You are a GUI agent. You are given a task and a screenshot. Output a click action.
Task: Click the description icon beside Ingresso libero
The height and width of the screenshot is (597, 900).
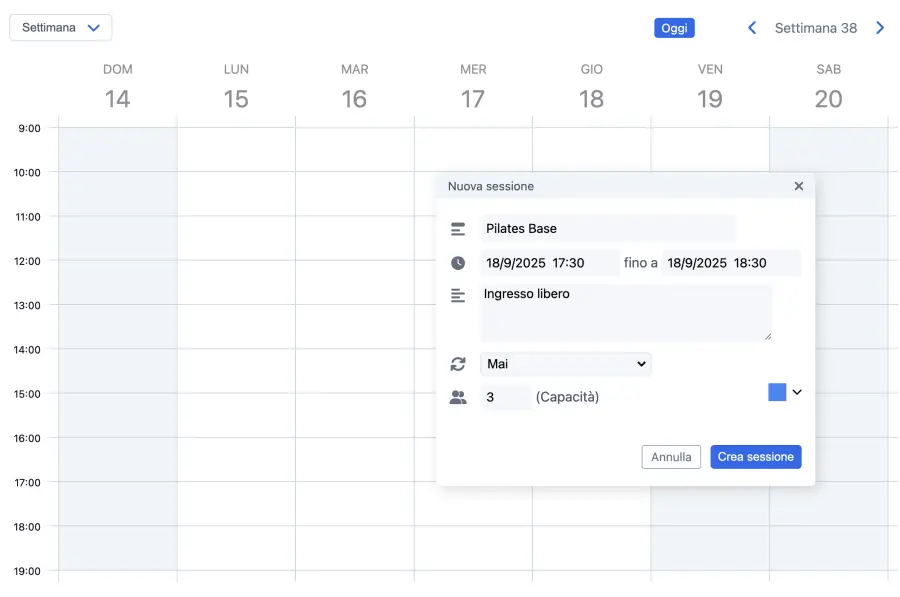(x=458, y=295)
